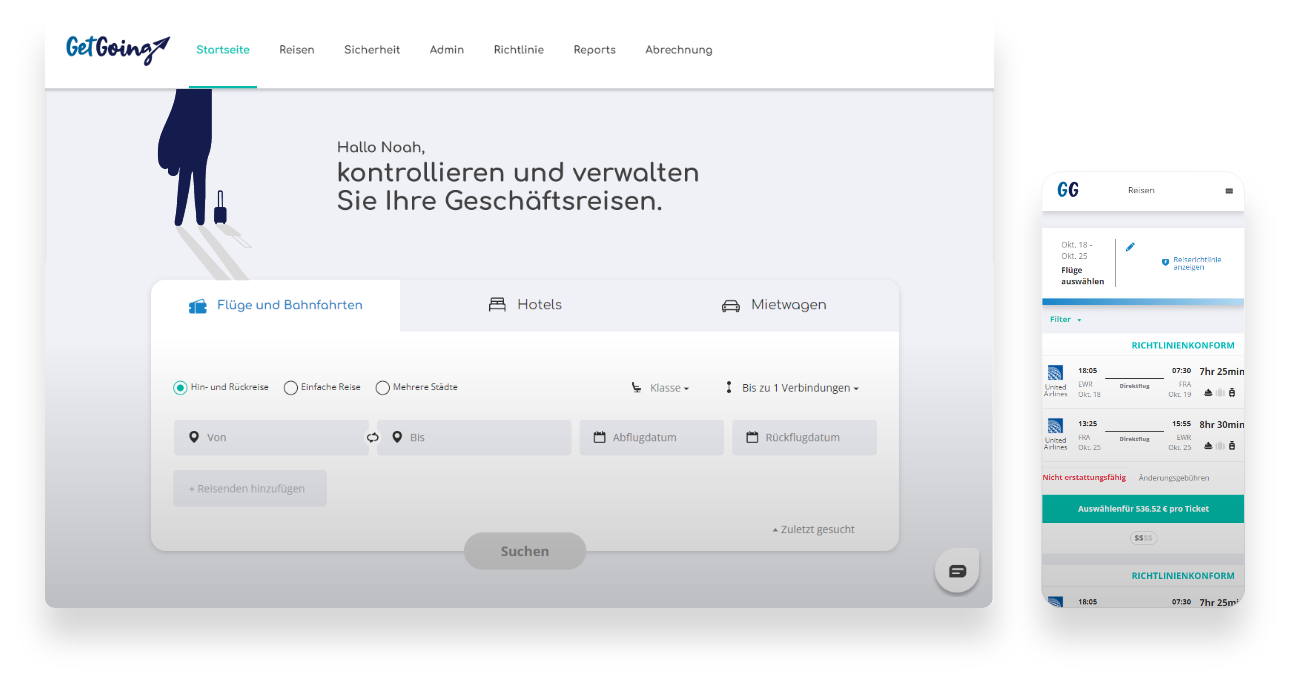This screenshot has height=683, width=1290.
Task: Click the swap origin and destination arrows
Action: click(373, 438)
